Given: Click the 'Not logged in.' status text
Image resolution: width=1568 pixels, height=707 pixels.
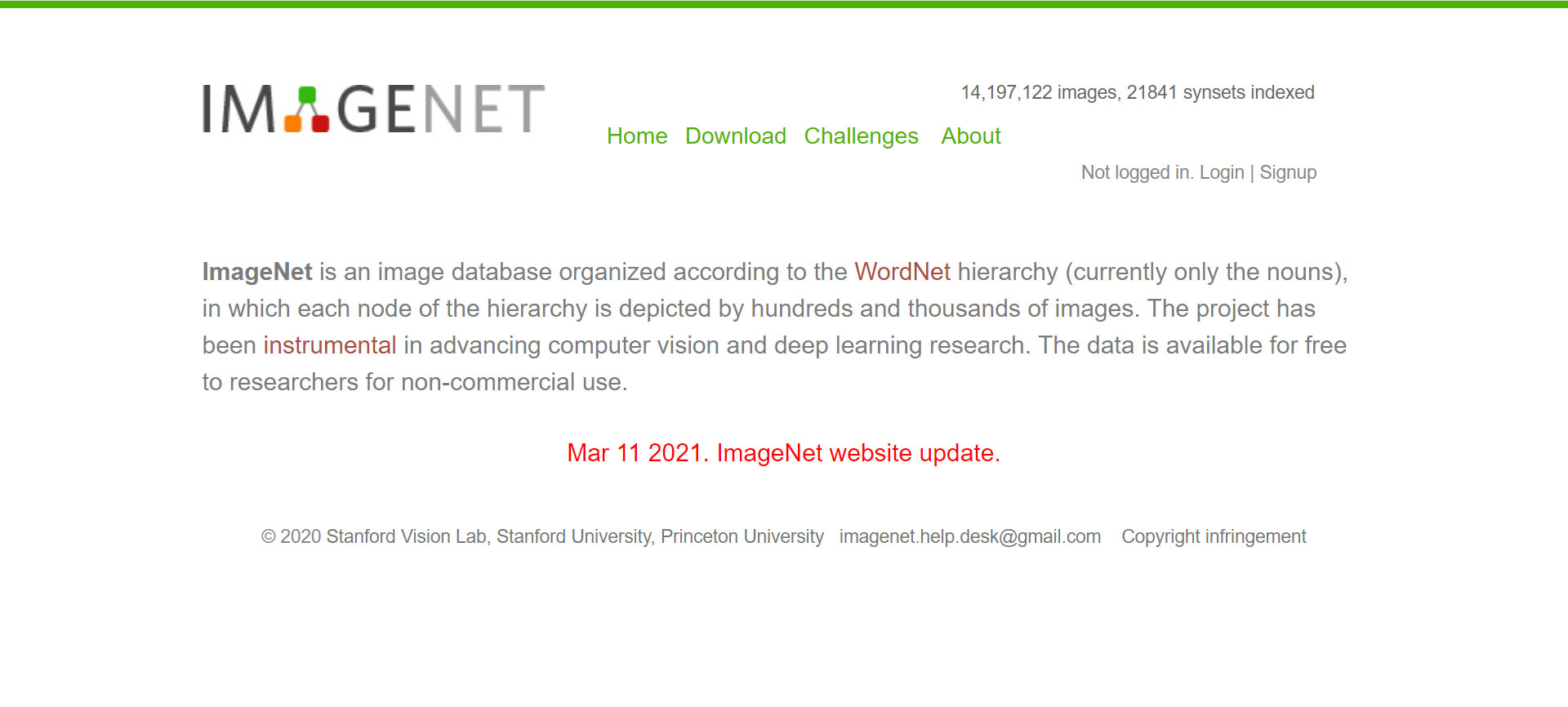Looking at the screenshot, I should click(1138, 172).
